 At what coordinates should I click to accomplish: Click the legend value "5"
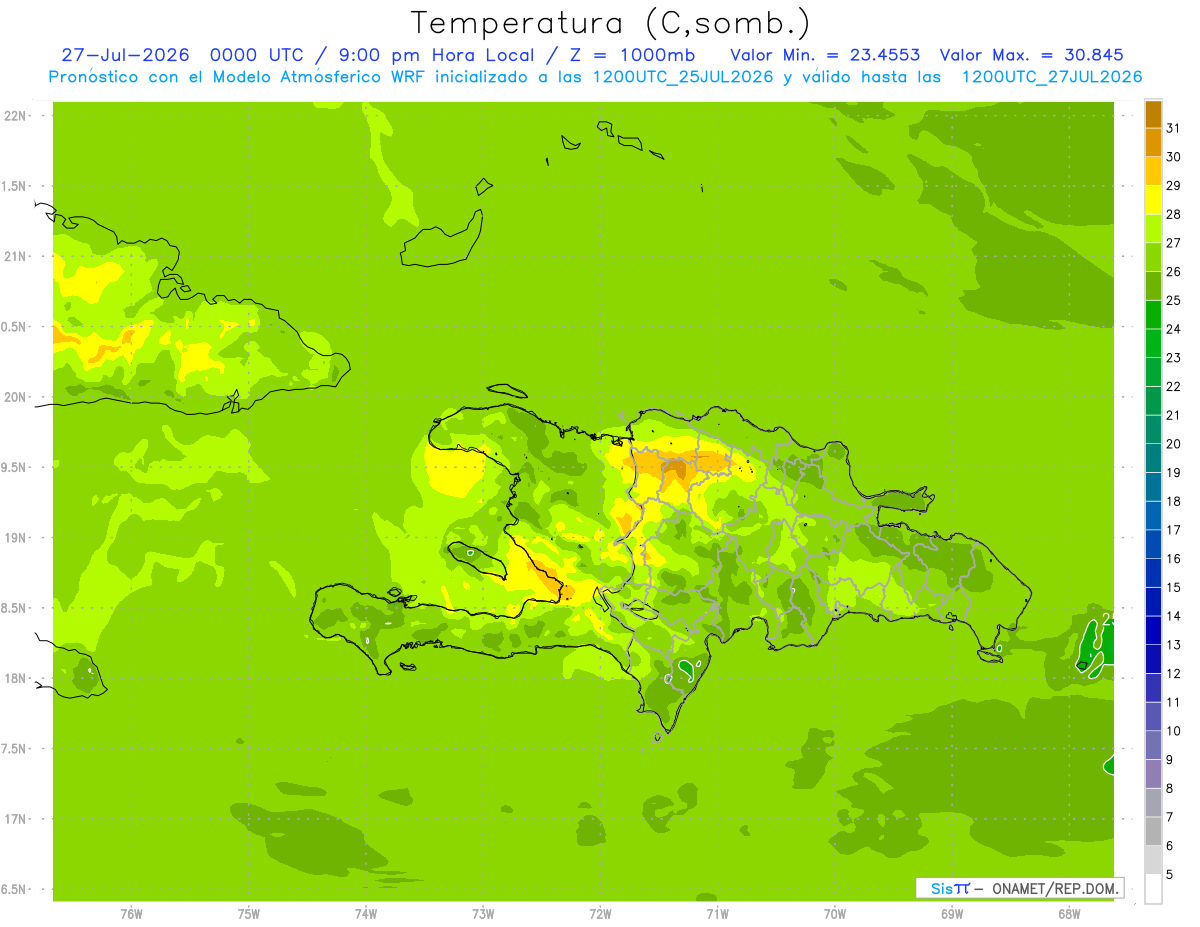(1169, 874)
